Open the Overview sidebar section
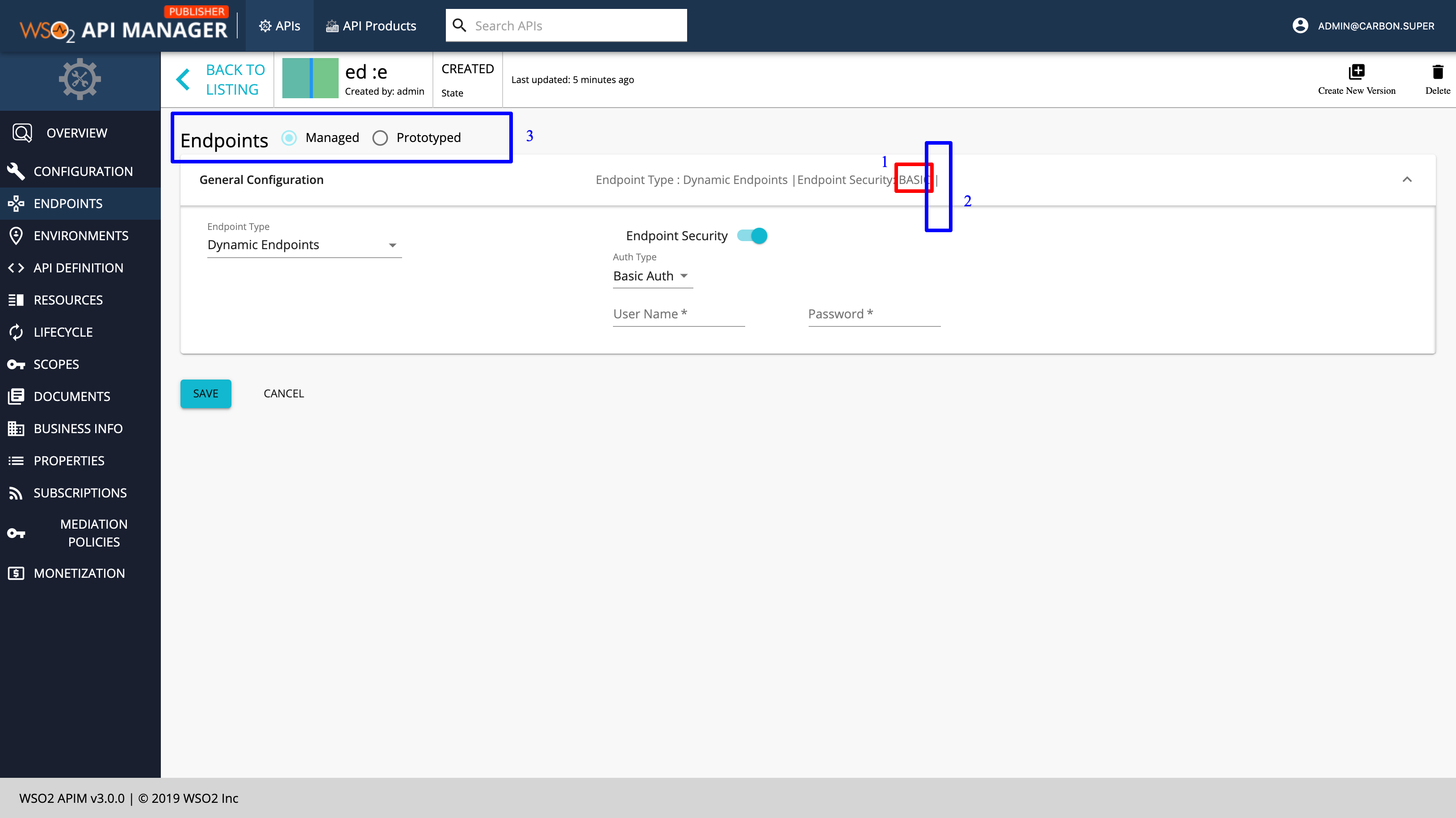The height and width of the screenshot is (818, 1456). (21, 132)
